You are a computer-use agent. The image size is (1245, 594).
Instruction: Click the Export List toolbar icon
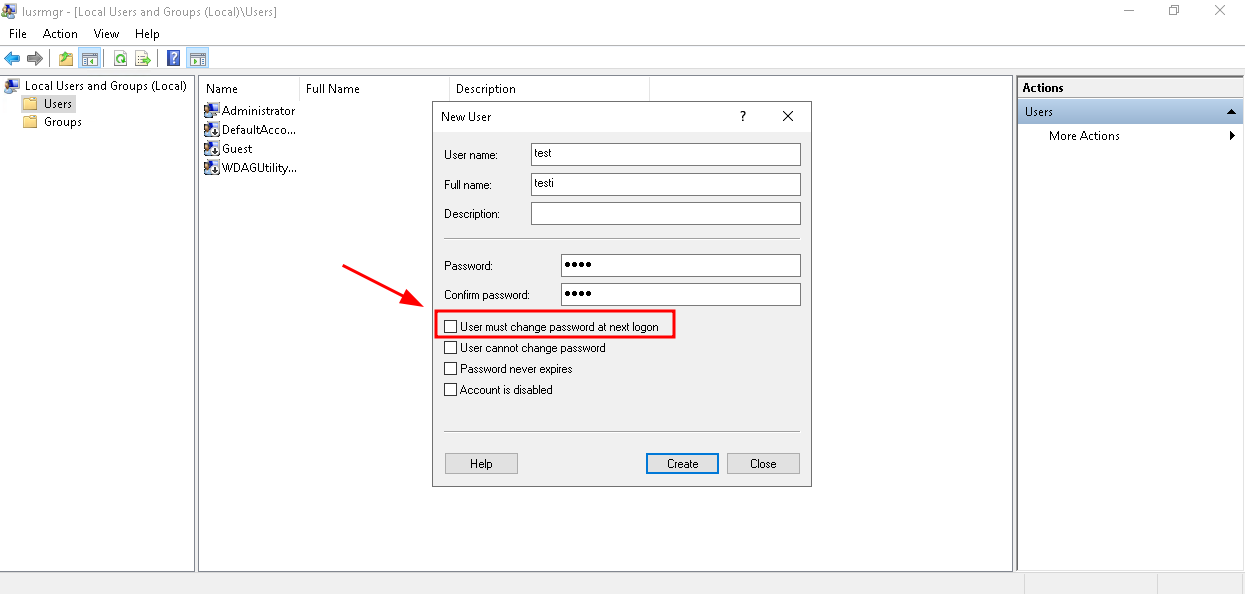coord(143,58)
